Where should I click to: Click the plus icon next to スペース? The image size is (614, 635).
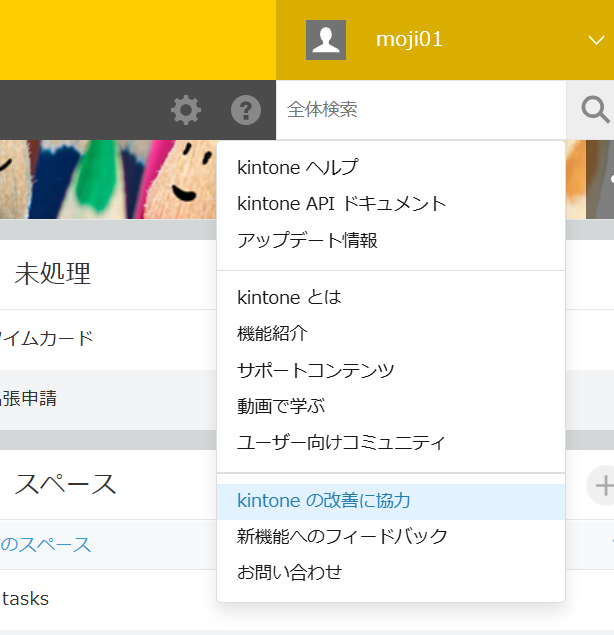[x=603, y=485]
